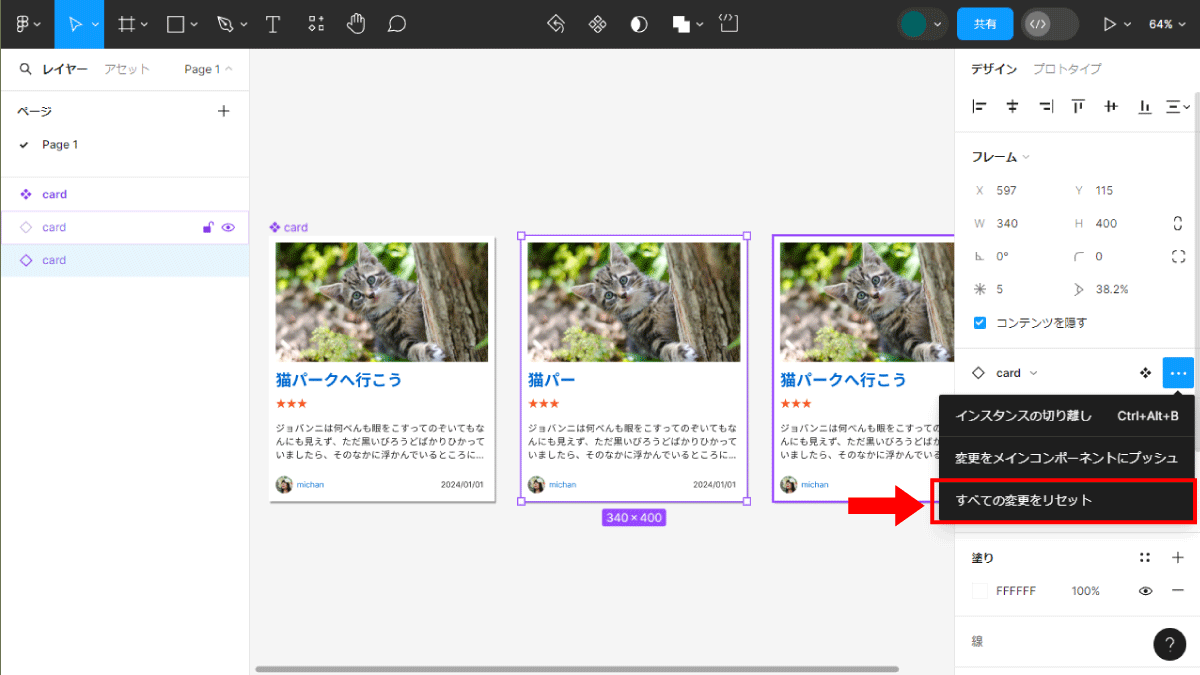
Task: Toggle the コンテンツを隠す checkbox
Action: point(980,323)
